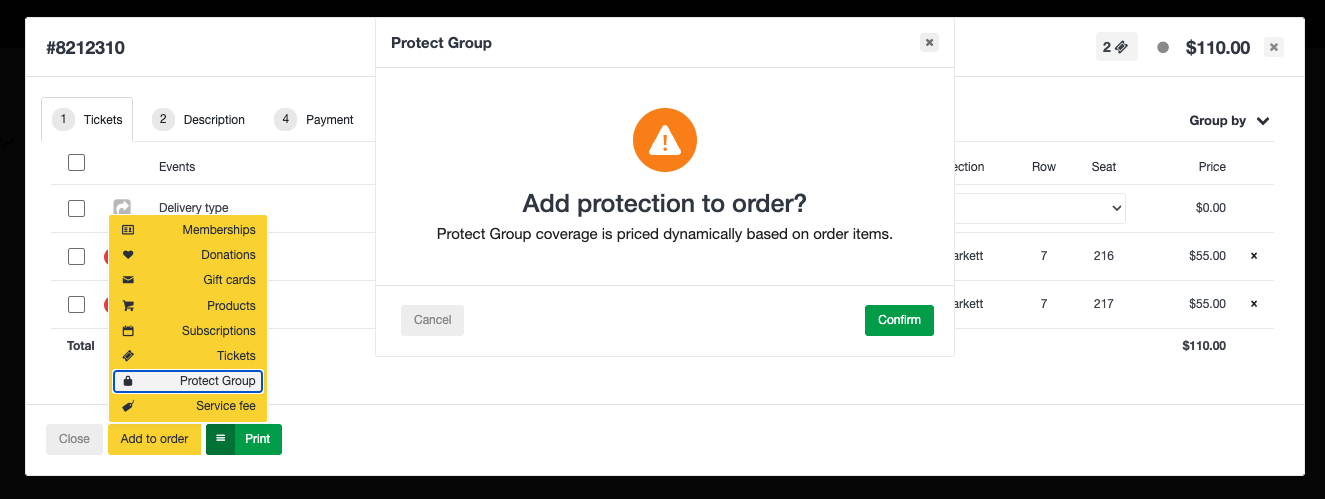Click the Protect Group lock icon

click(x=128, y=381)
